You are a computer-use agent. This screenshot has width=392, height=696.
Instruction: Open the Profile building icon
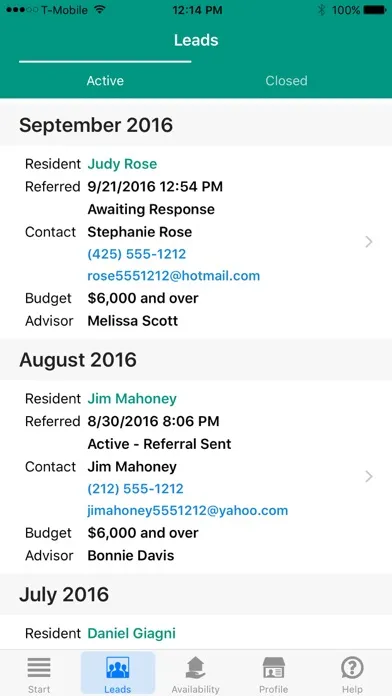coord(273,668)
